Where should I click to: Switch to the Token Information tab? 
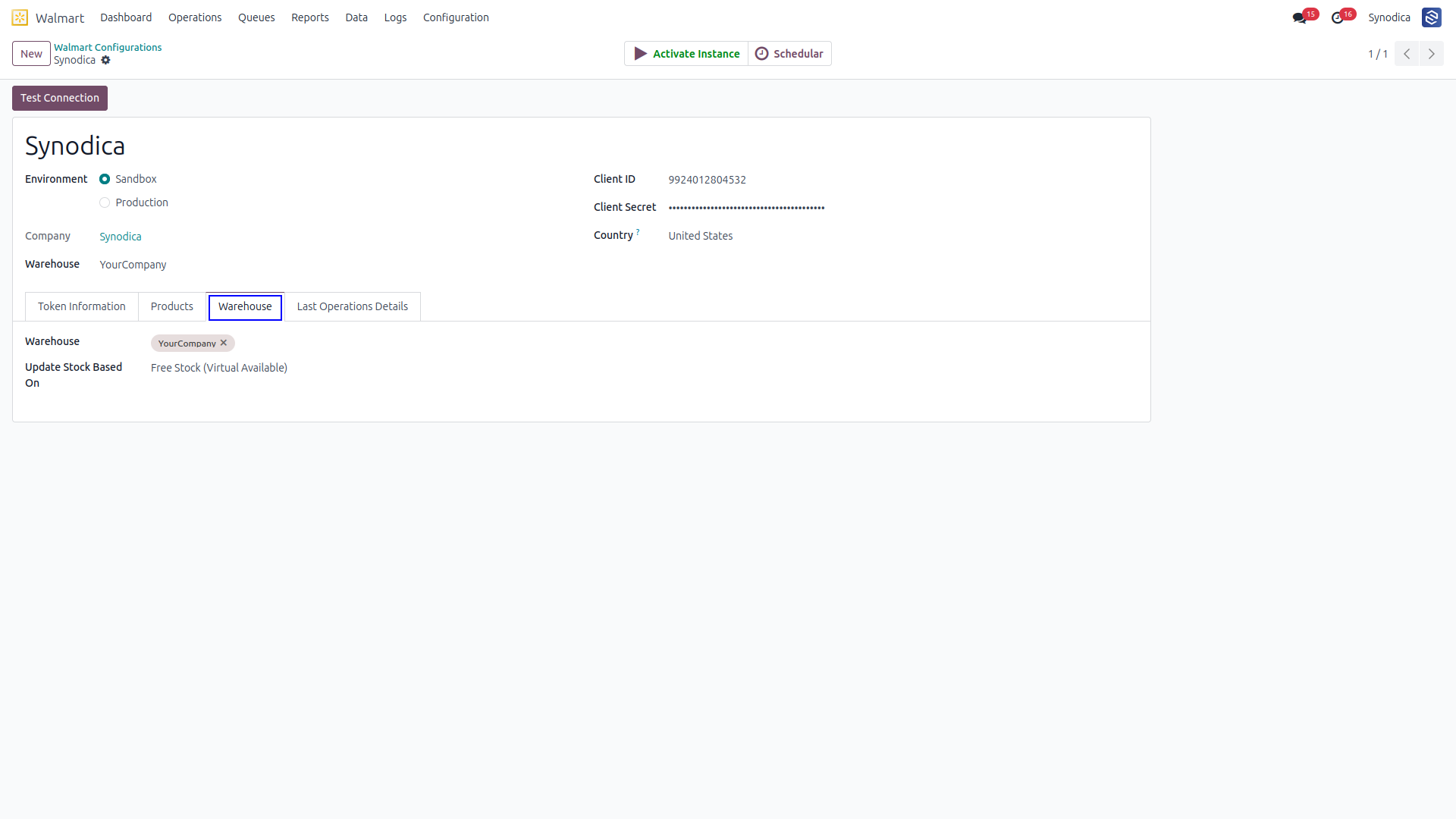pos(82,306)
